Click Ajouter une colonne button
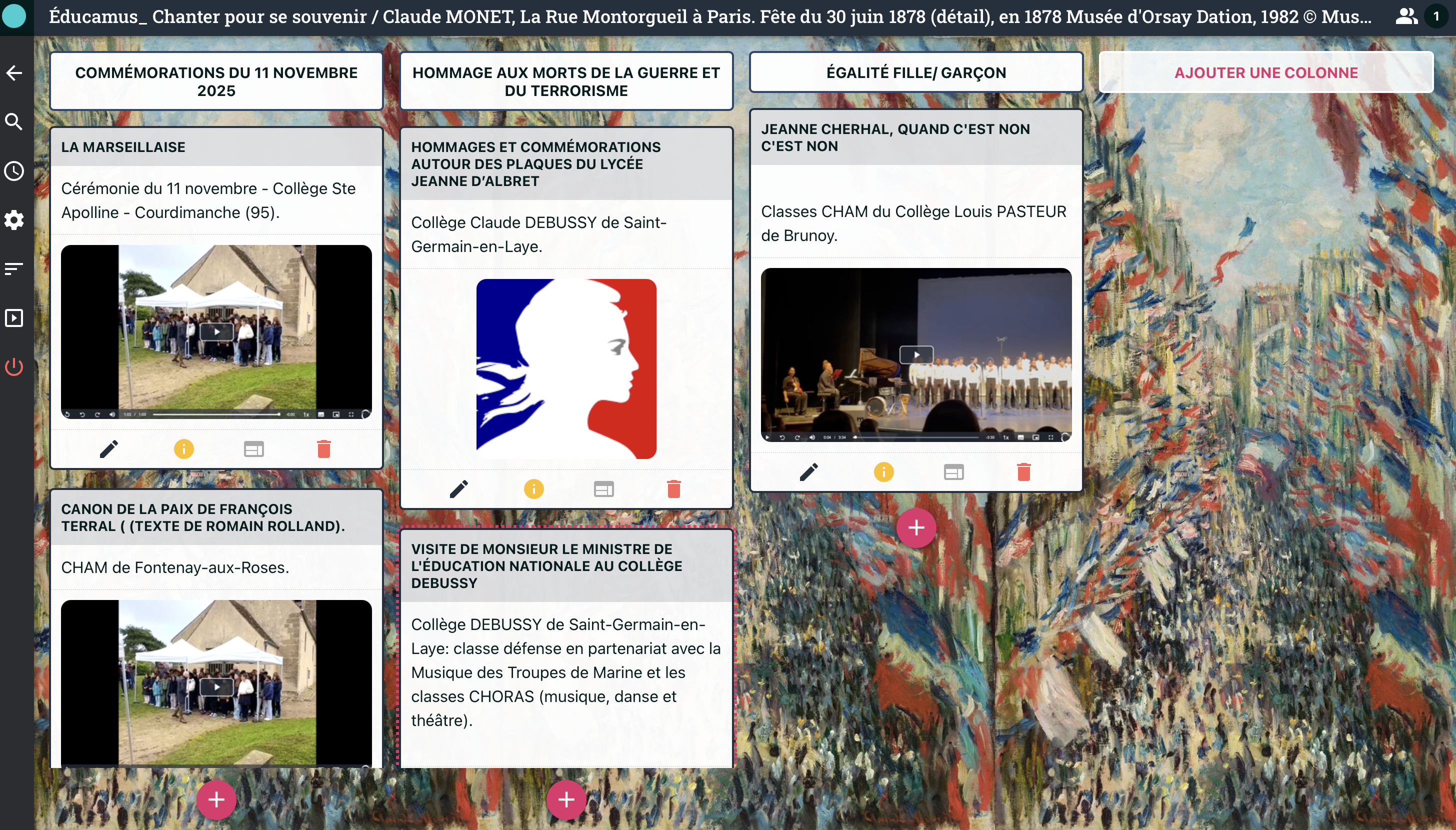The width and height of the screenshot is (1456, 830). coord(1265,73)
